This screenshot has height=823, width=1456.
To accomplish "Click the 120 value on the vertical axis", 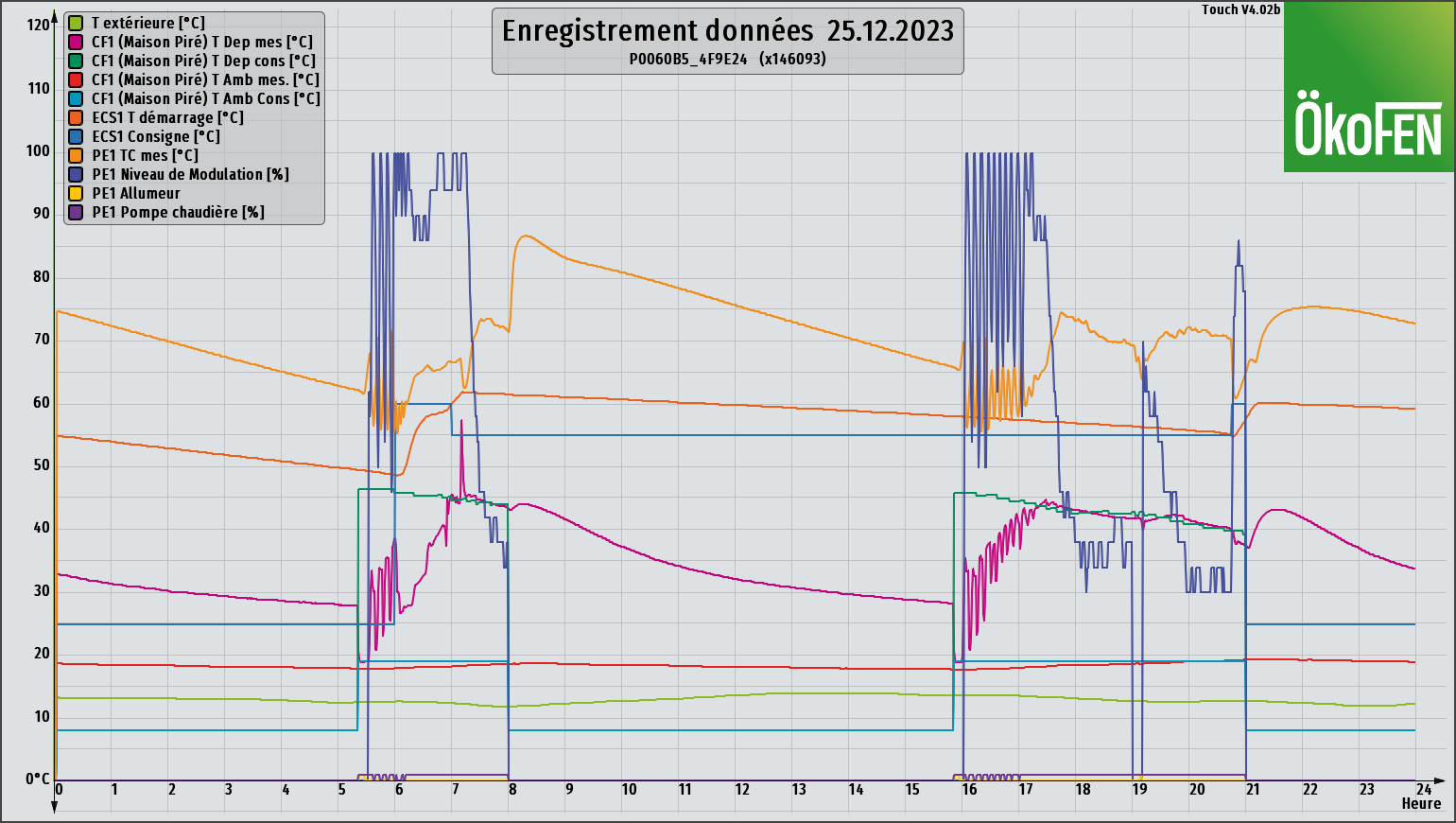I will point(38,25).
